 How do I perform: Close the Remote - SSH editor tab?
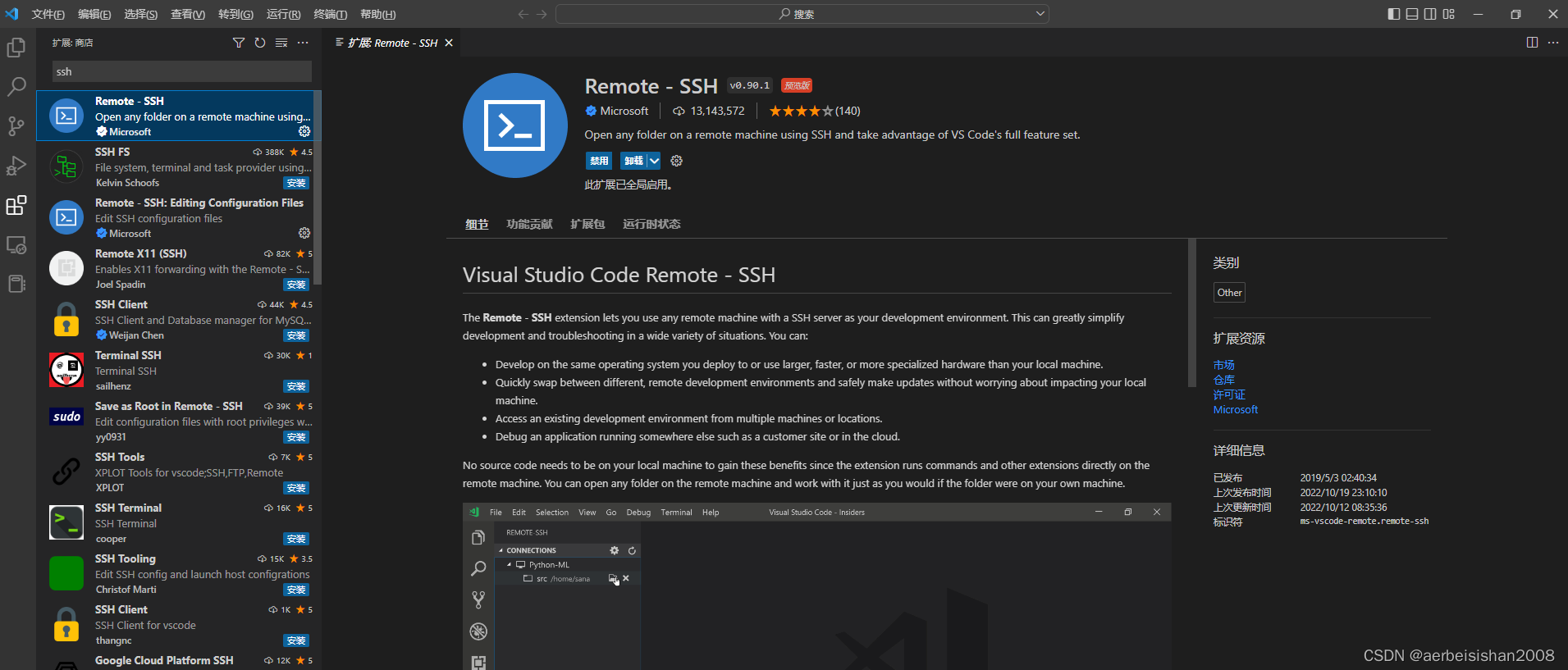pyautogui.click(x=449, y=43)
